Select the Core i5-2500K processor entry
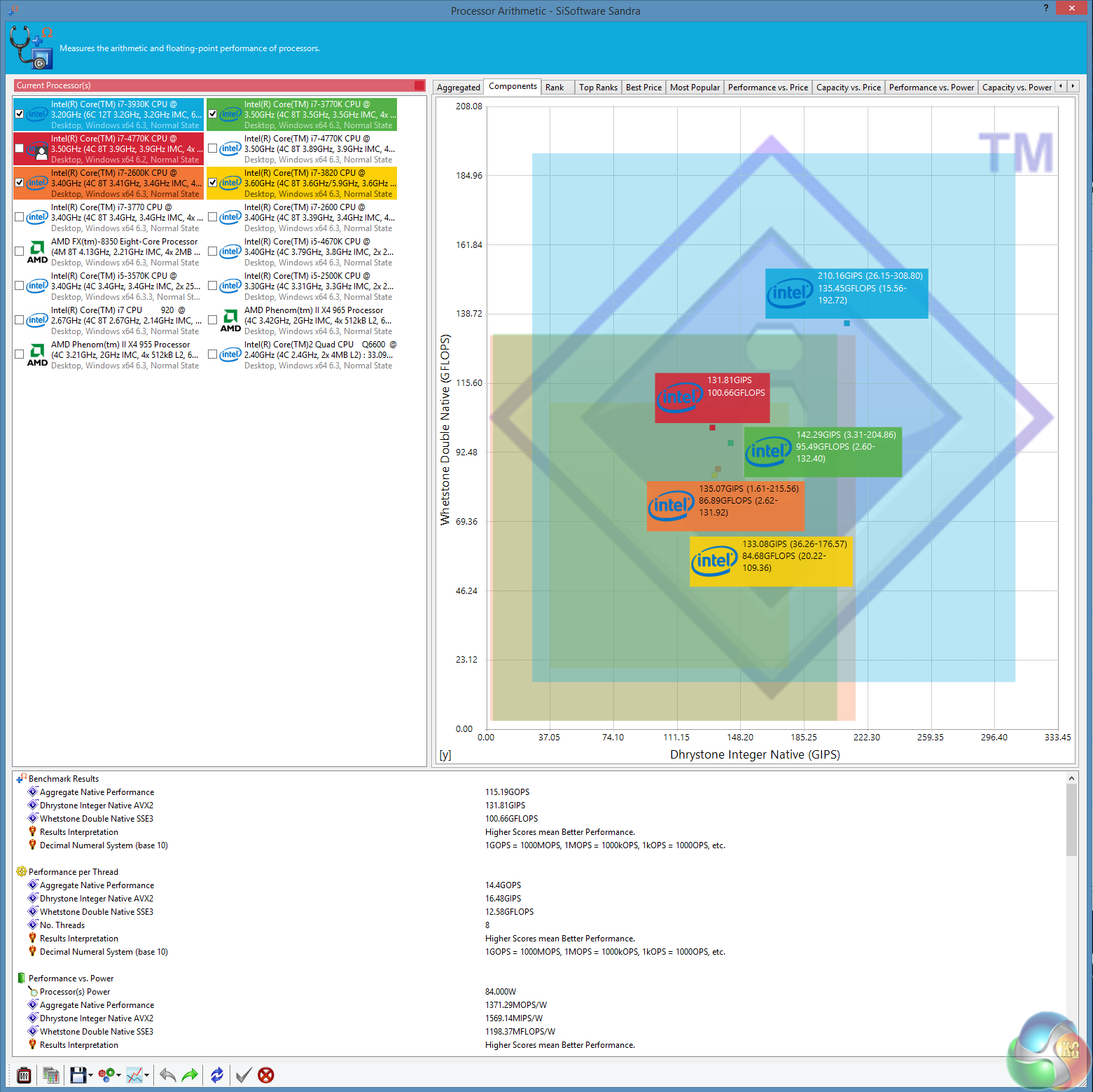The width and height of the screenshot is (1093, 1092). click(x=302, y=286)
